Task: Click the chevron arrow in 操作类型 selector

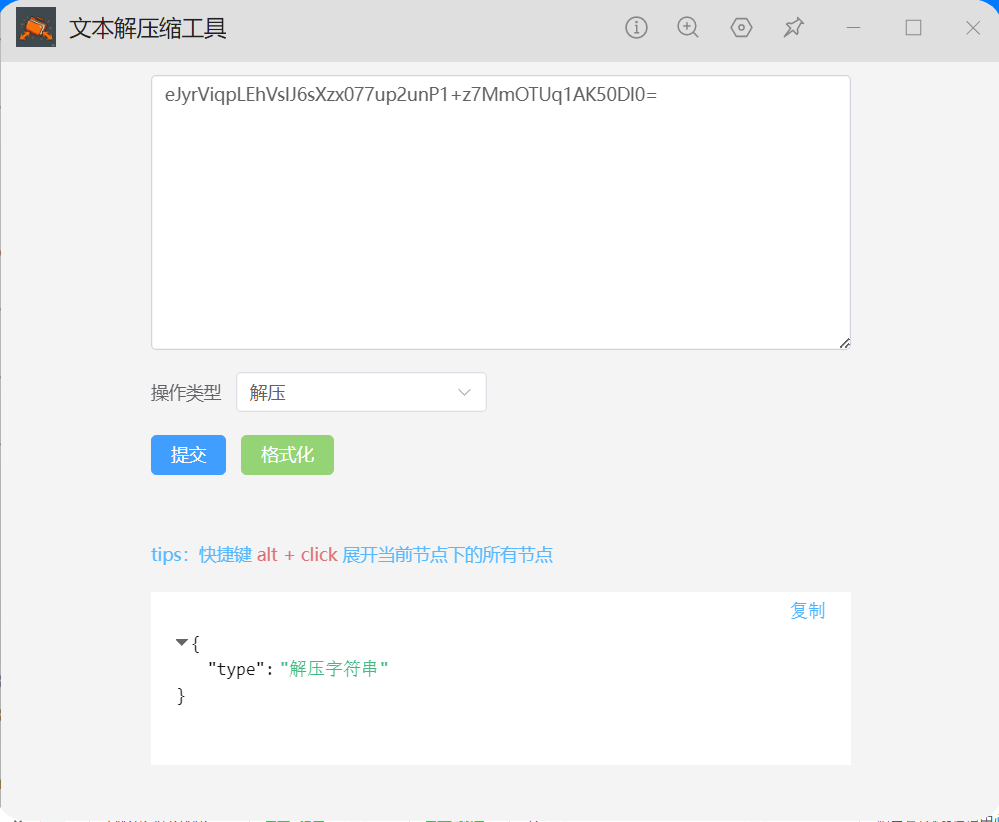Action: tap(464, 392)
